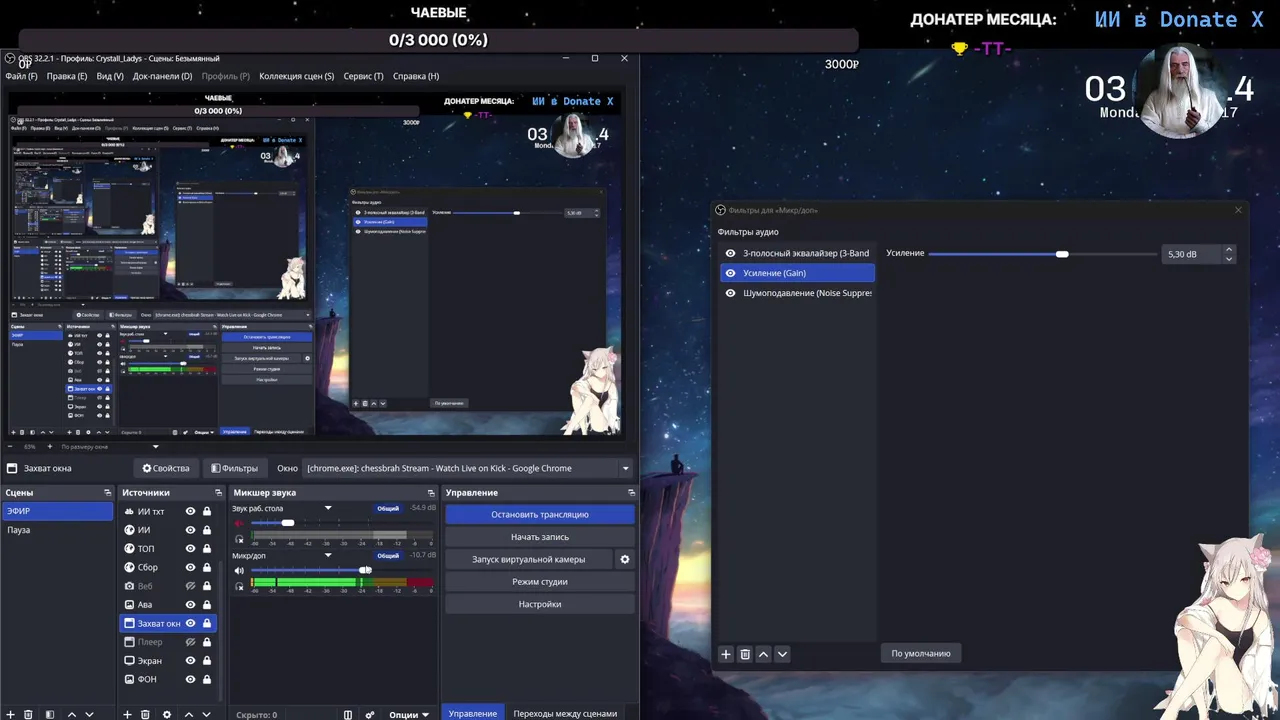Move filter up in filters window

(763, 654)
